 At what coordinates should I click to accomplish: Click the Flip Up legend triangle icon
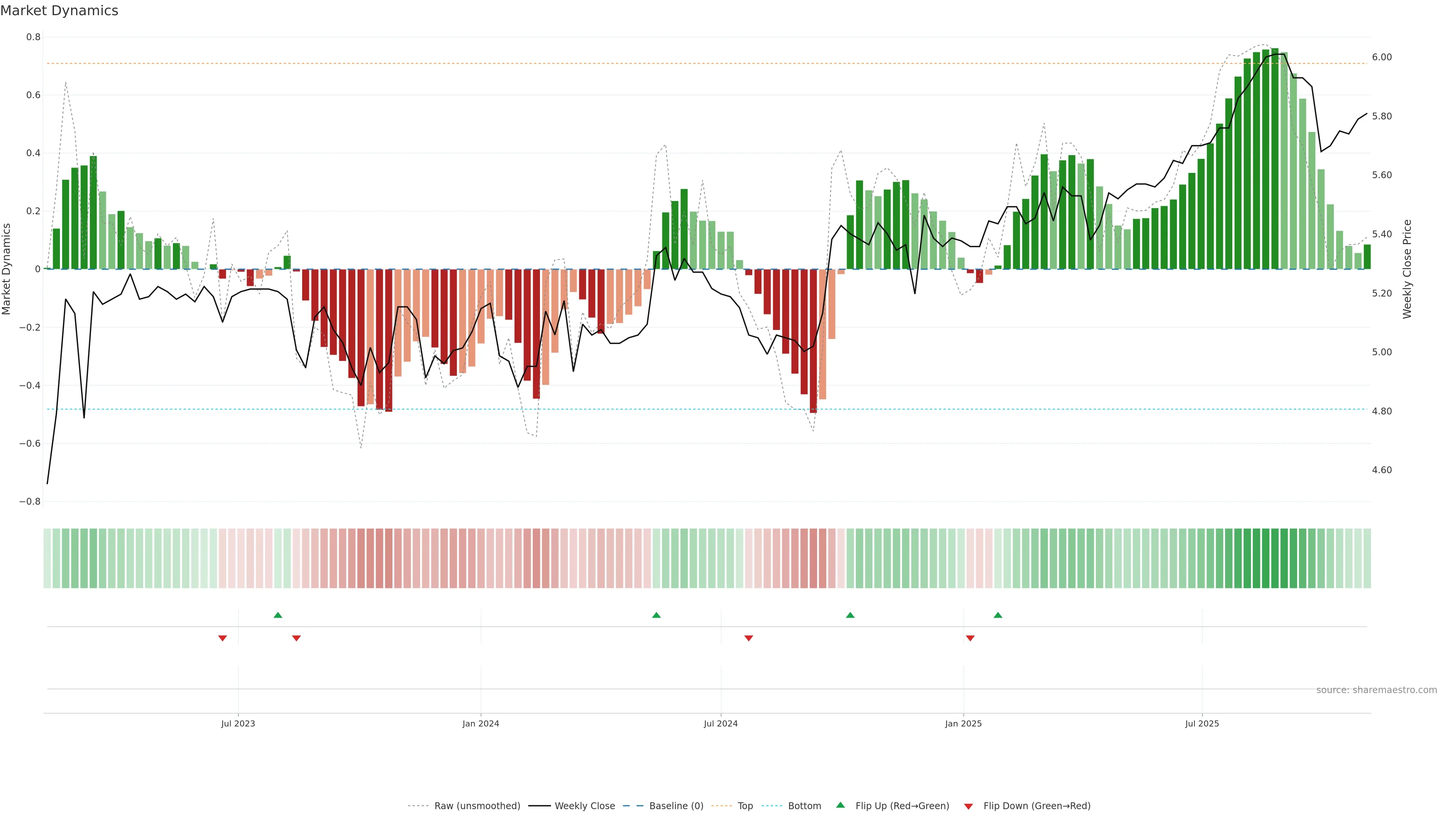coord(841,805)
